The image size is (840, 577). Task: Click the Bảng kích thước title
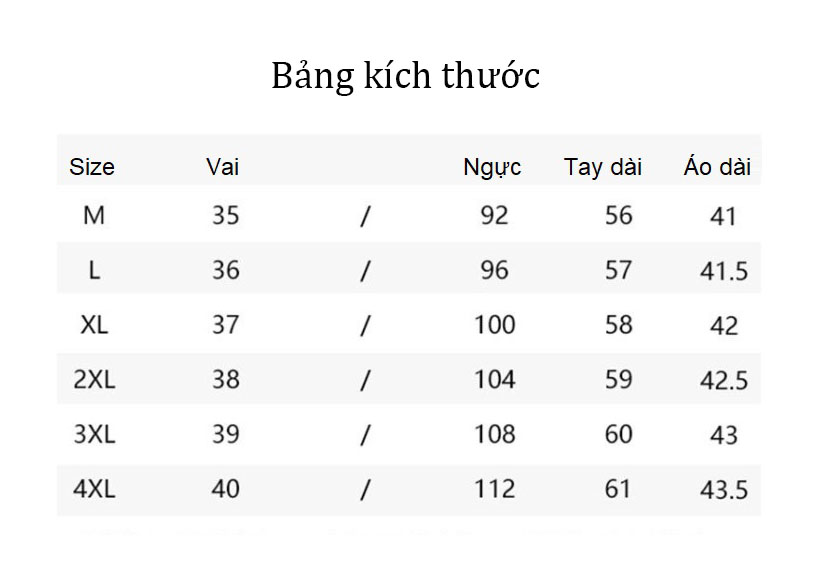pyautogui.click(x=406, y=76)
